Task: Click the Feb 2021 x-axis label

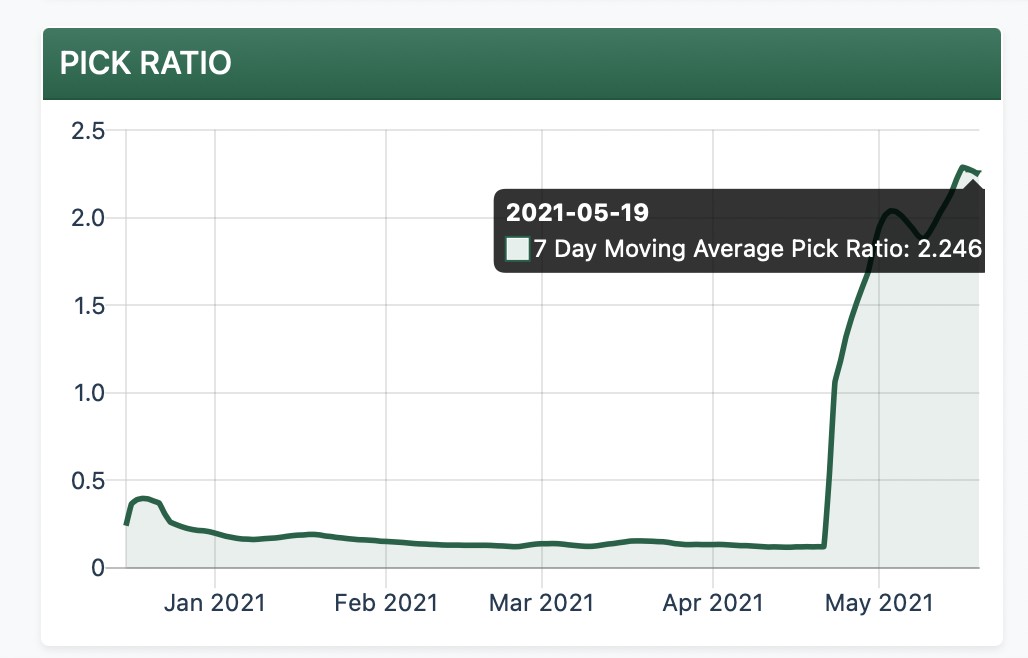Action: [x=387, y=603]
